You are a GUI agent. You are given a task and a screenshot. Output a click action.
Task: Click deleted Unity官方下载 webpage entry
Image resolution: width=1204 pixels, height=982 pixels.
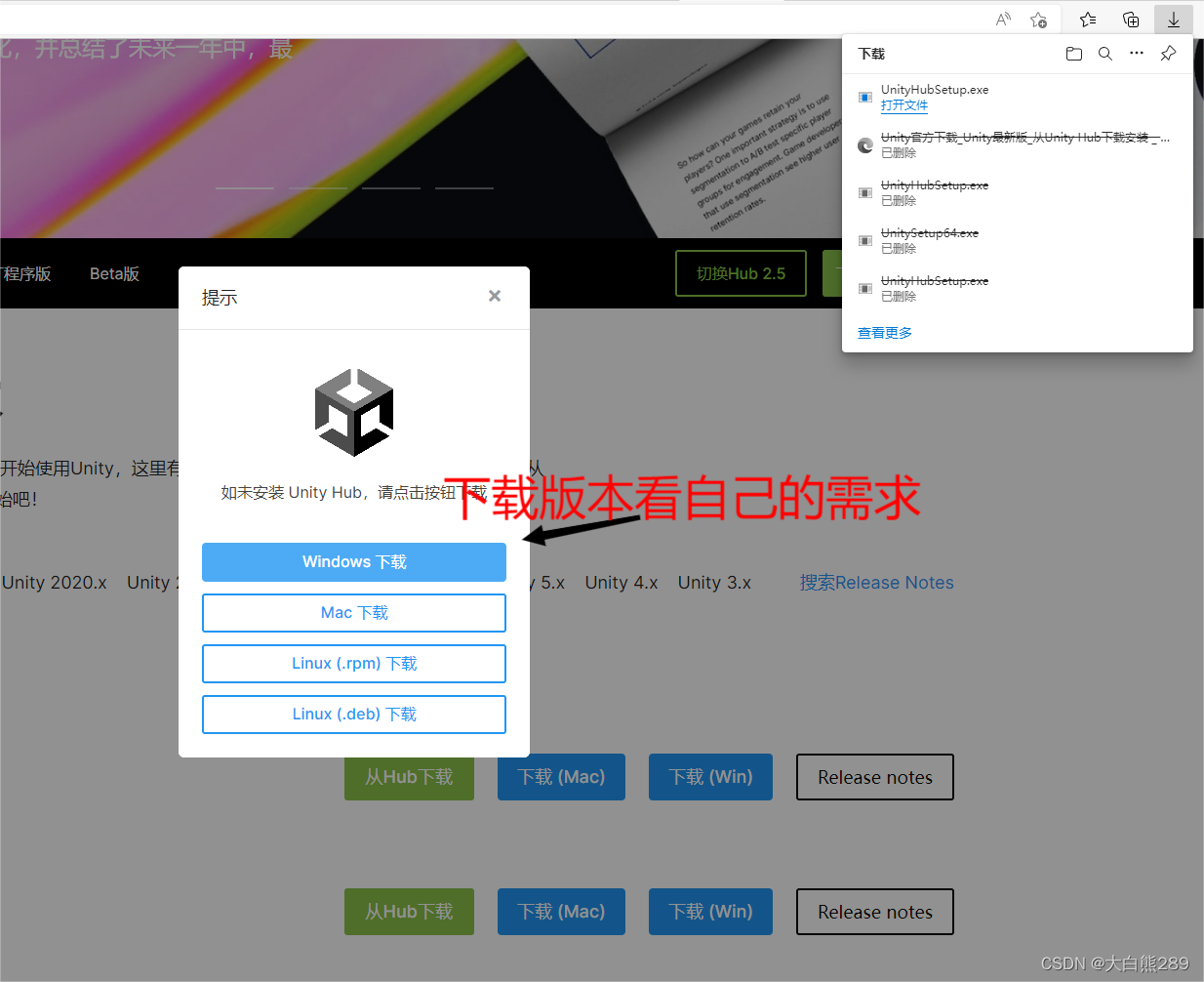[x=1024, y=138]
